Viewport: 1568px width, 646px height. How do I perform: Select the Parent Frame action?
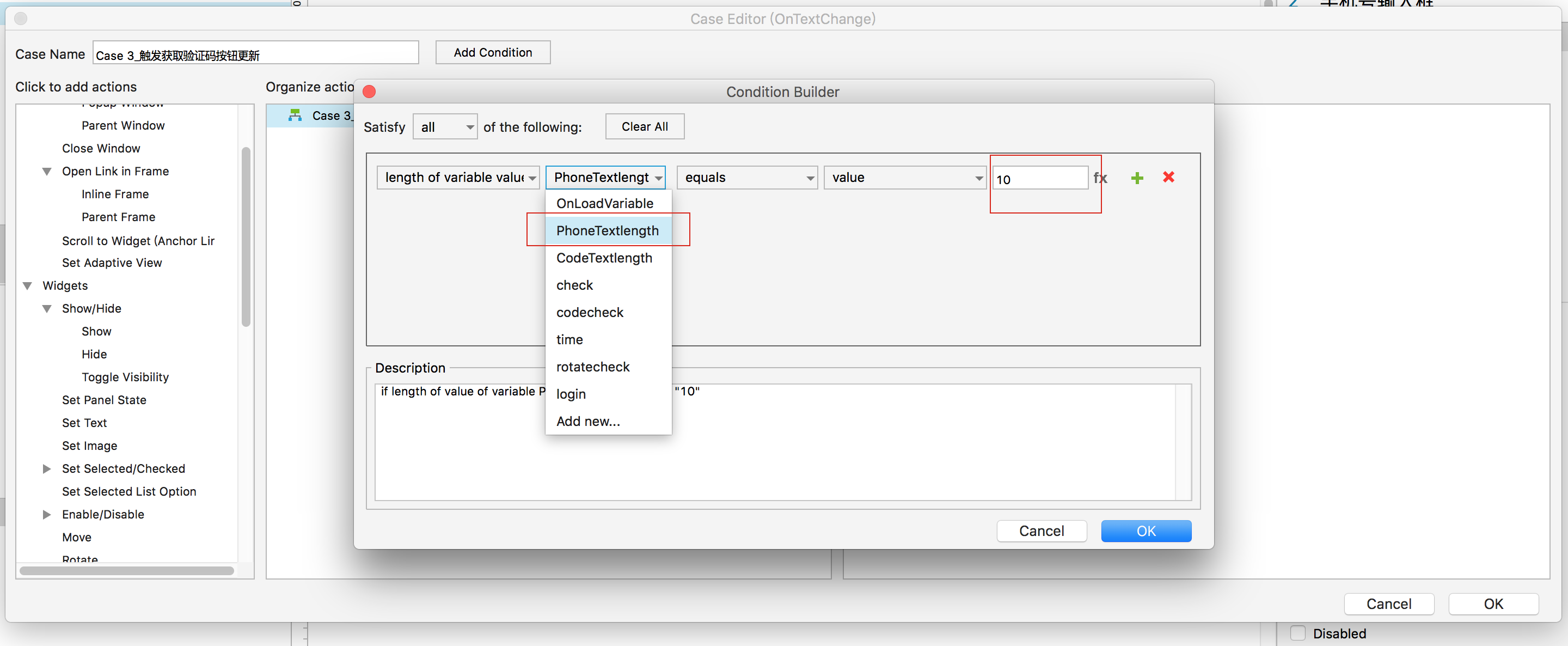[118, 217]
